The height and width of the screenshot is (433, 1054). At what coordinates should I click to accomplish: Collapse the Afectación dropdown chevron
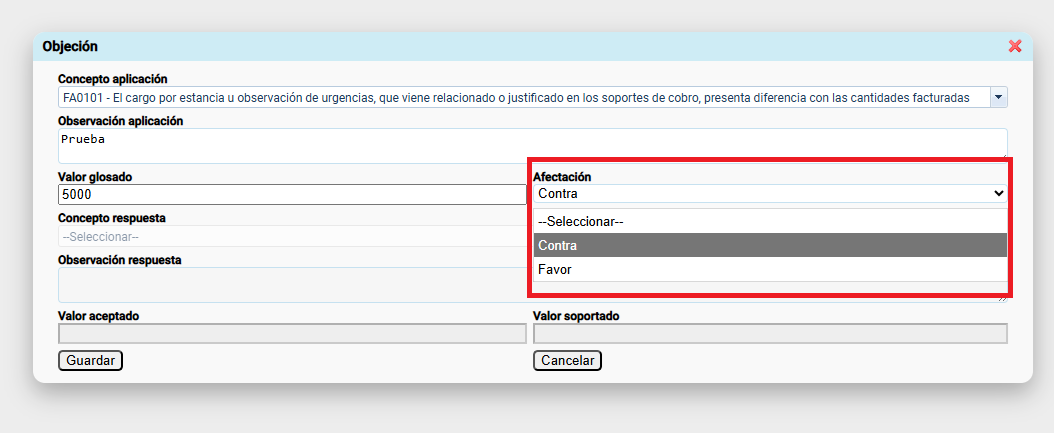(x=997, y=194)
